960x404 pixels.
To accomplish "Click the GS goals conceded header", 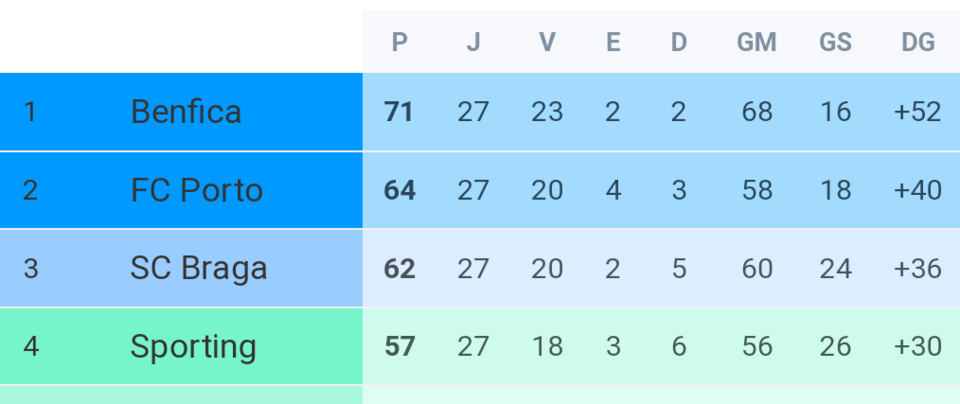I will point(835,42).
